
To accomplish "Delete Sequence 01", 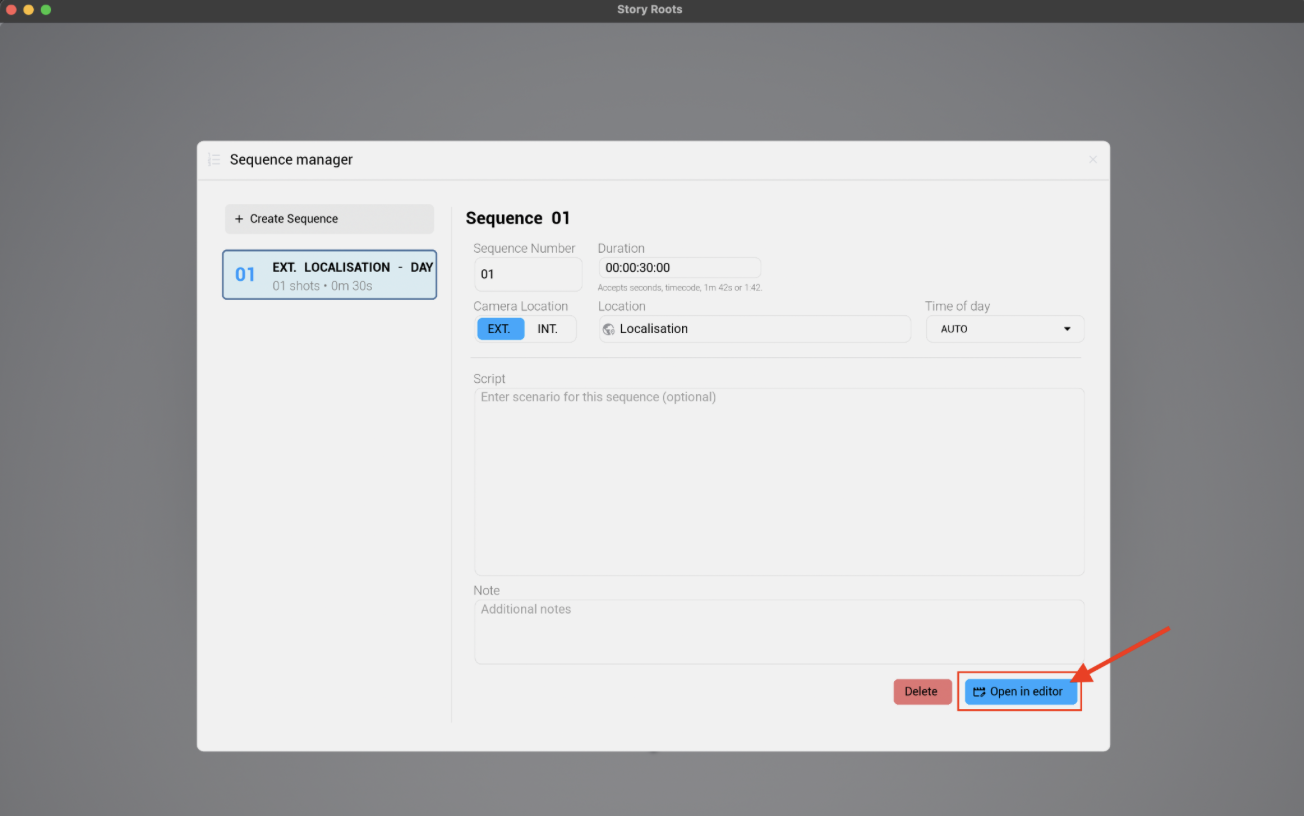I will 922,692.
